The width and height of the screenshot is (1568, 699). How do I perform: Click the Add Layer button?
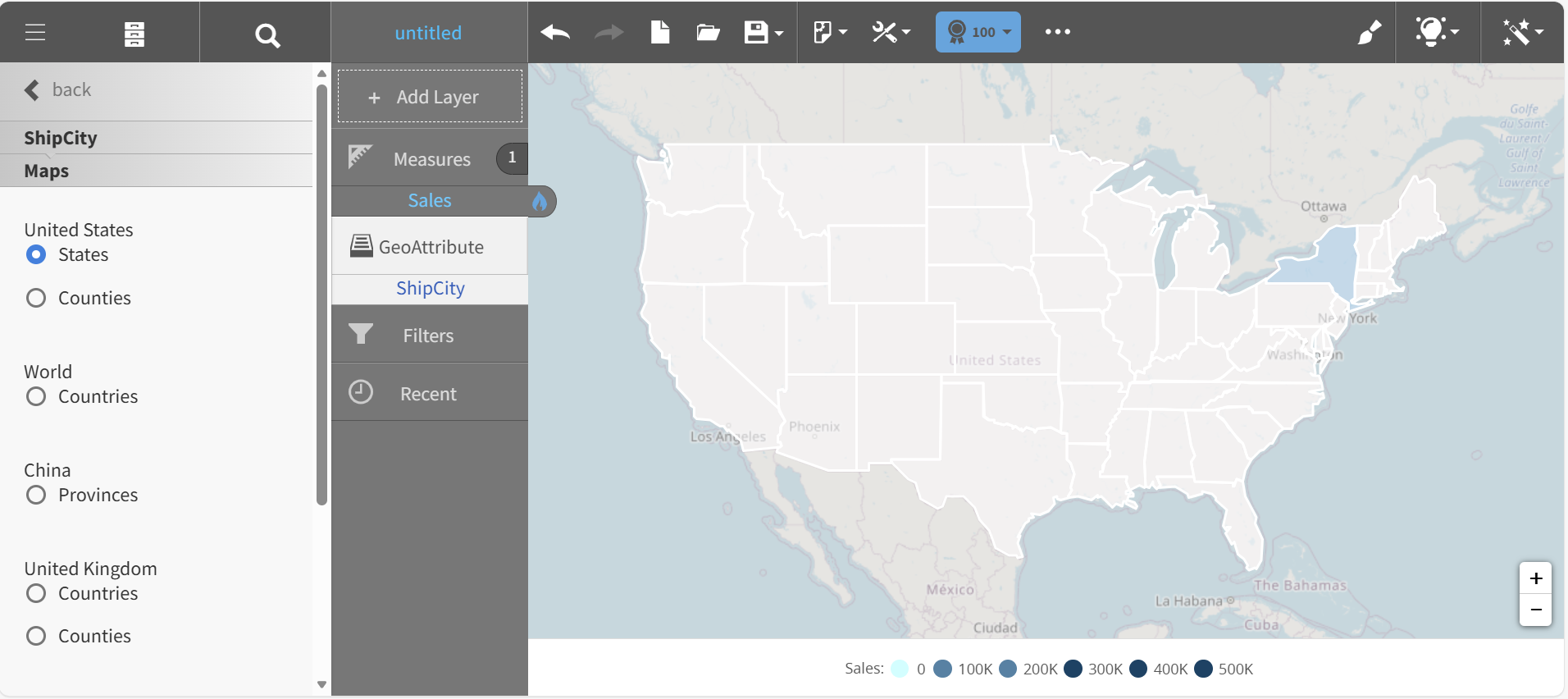tap(430, 97)
